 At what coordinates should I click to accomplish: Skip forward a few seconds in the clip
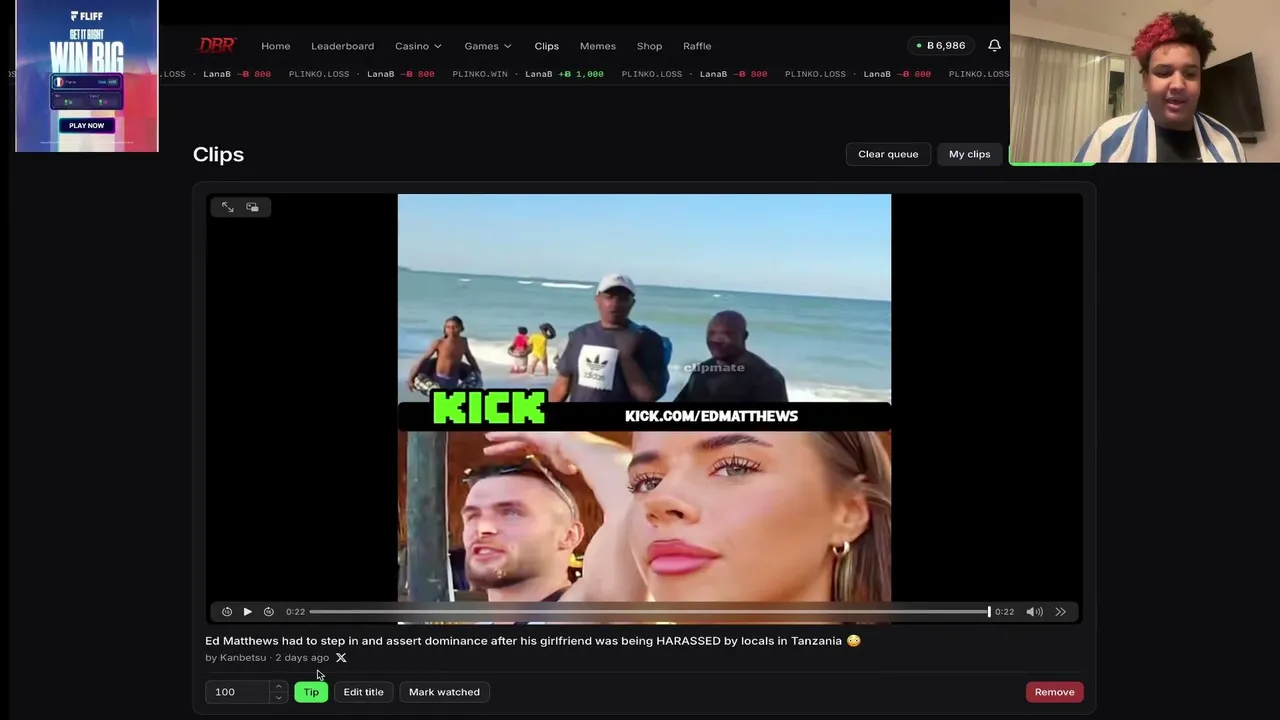tap(268, 612)
